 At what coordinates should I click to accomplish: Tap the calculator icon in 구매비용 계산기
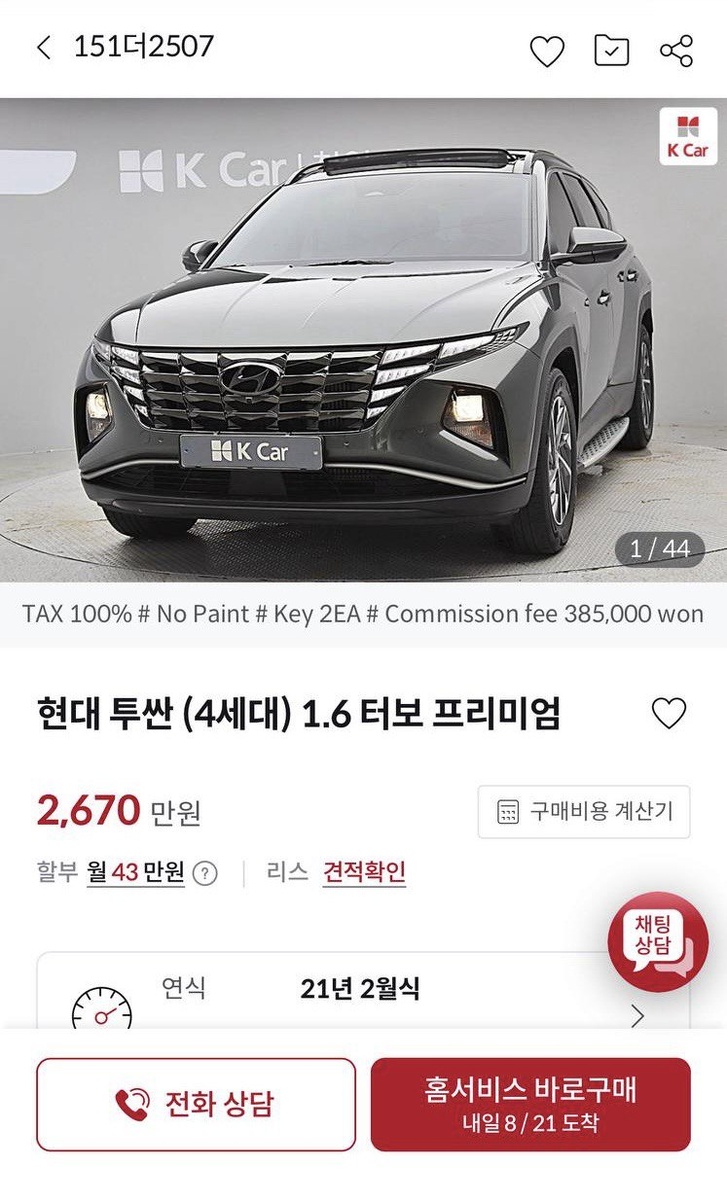[x=508, y=811]
